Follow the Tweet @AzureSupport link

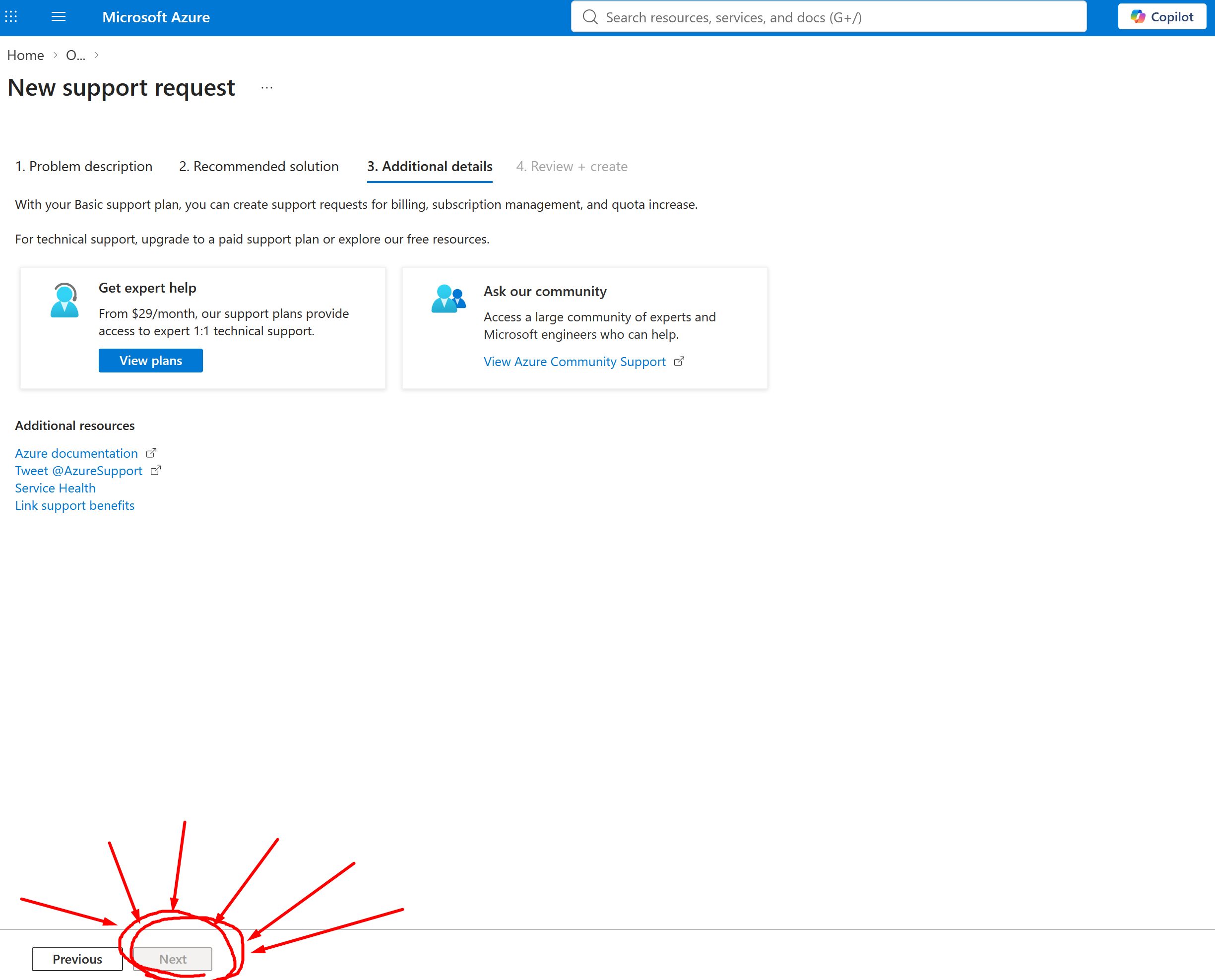click(78, 471)
